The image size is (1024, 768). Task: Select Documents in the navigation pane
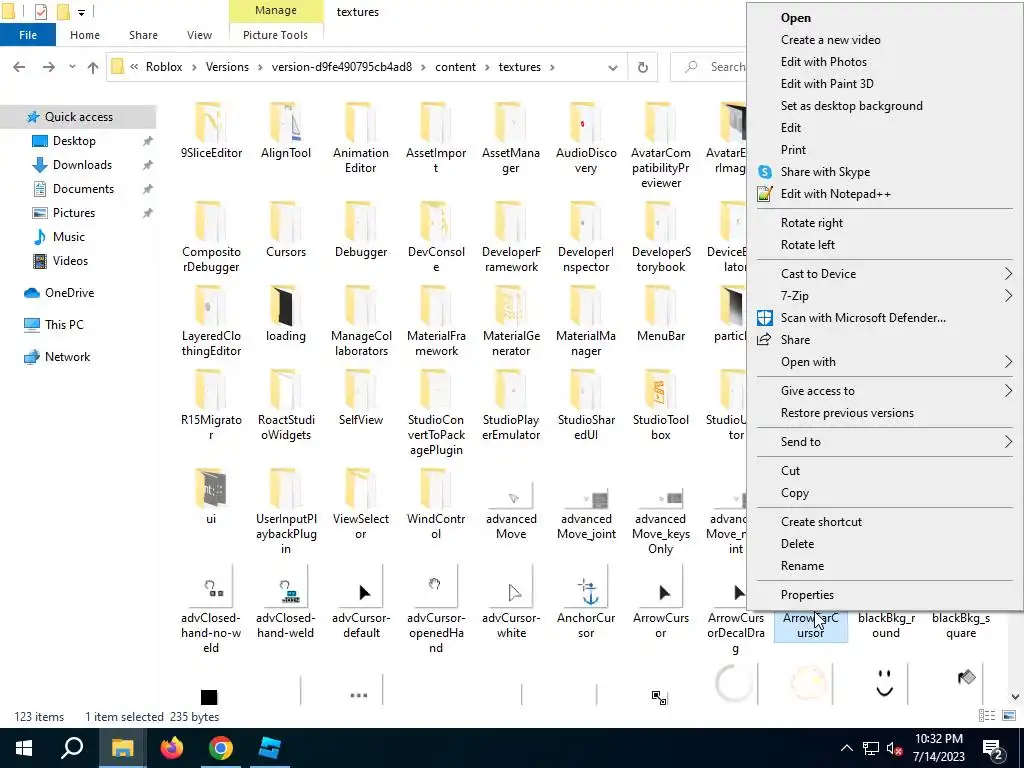click(x=83, y=189)
